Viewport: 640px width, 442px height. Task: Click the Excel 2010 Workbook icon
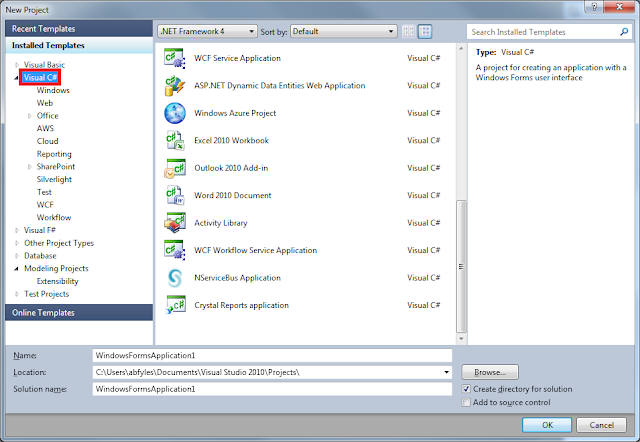point(175,140)
